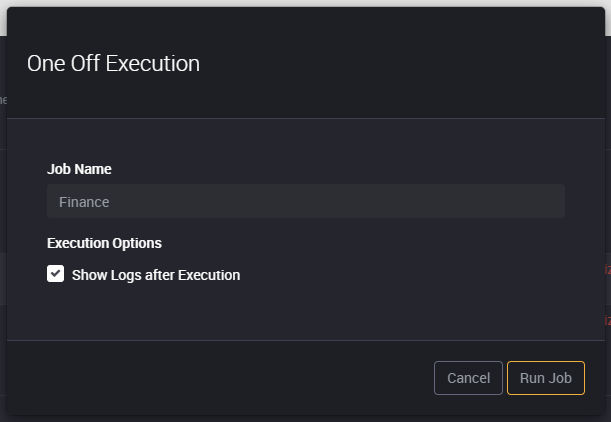Click the orange-outlined Run Job button
The height and width of the screenshot is (422, 611).
pos(546,378)
